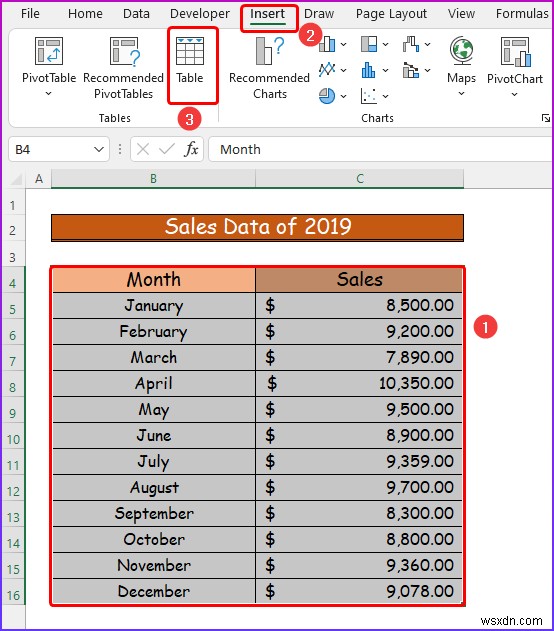Expand the column chart dropdown arrow
The image size is (554, 631).
tap(344, 44)
